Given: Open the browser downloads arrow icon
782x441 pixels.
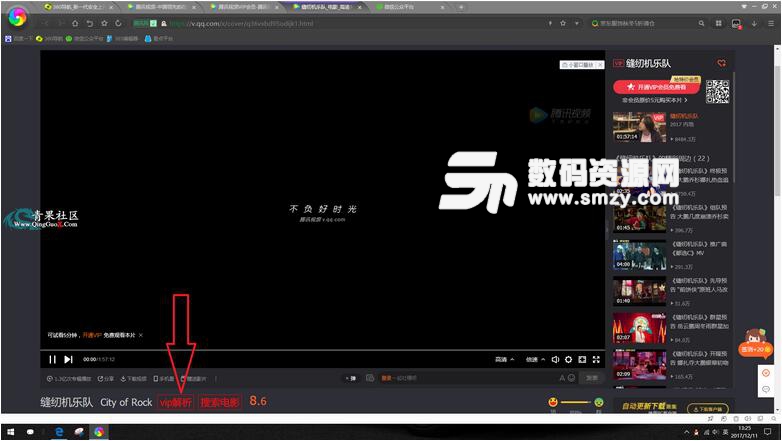Looking at the screenshot, I should (x=754, y=23).
